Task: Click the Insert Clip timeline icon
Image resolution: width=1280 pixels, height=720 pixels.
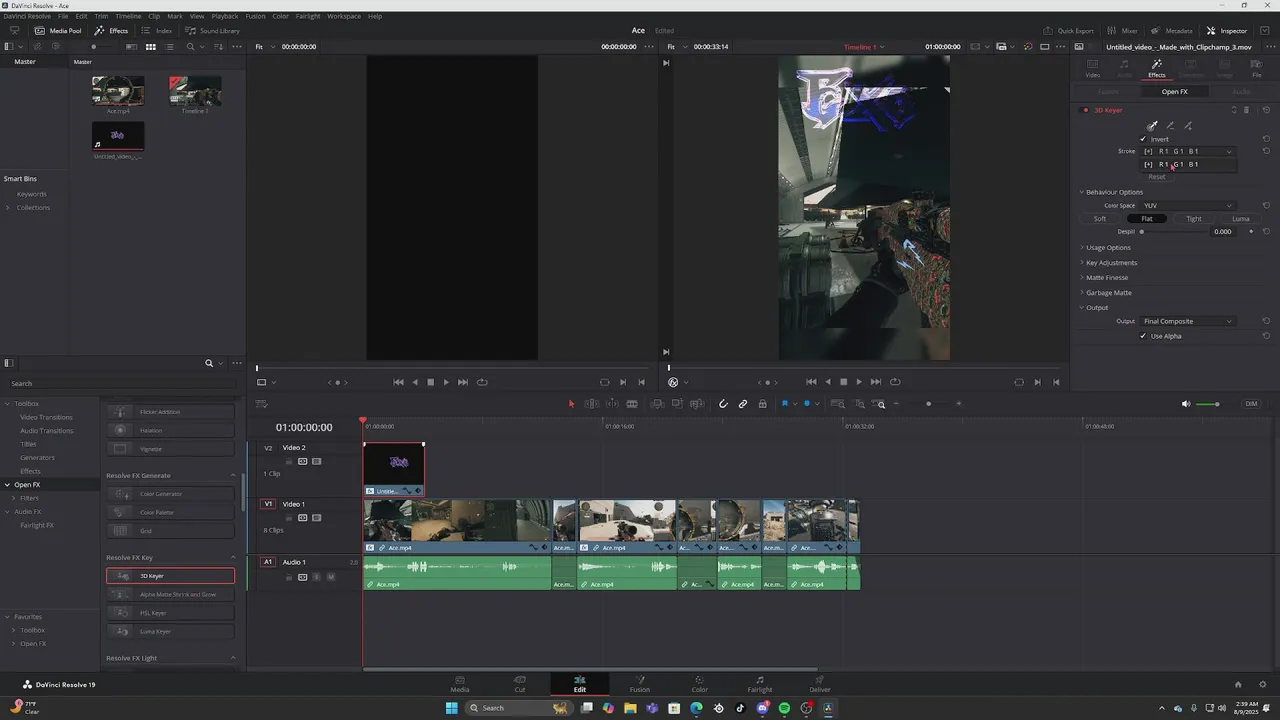Action: tap(657, 404)
